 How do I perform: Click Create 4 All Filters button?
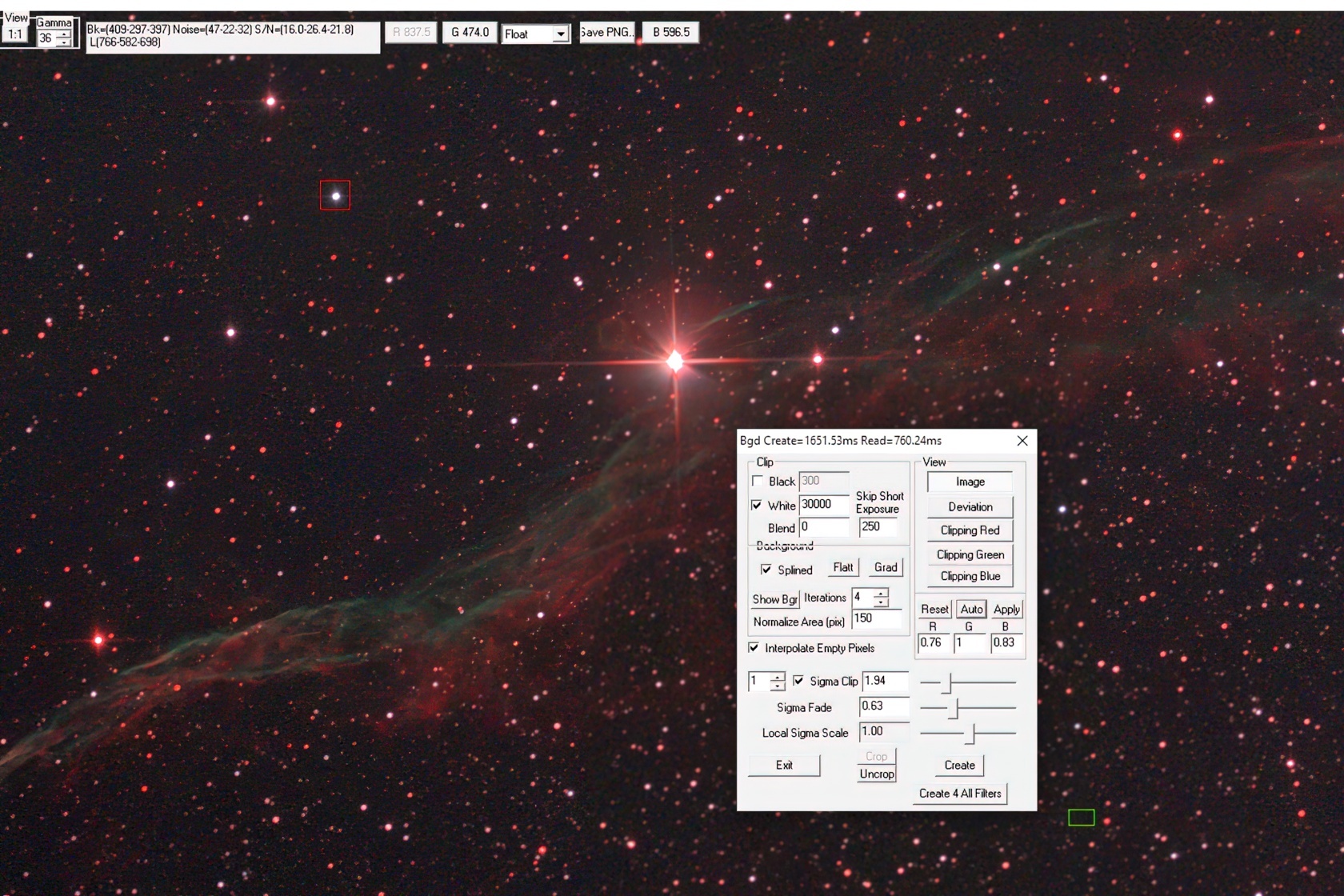pos(960,794)
